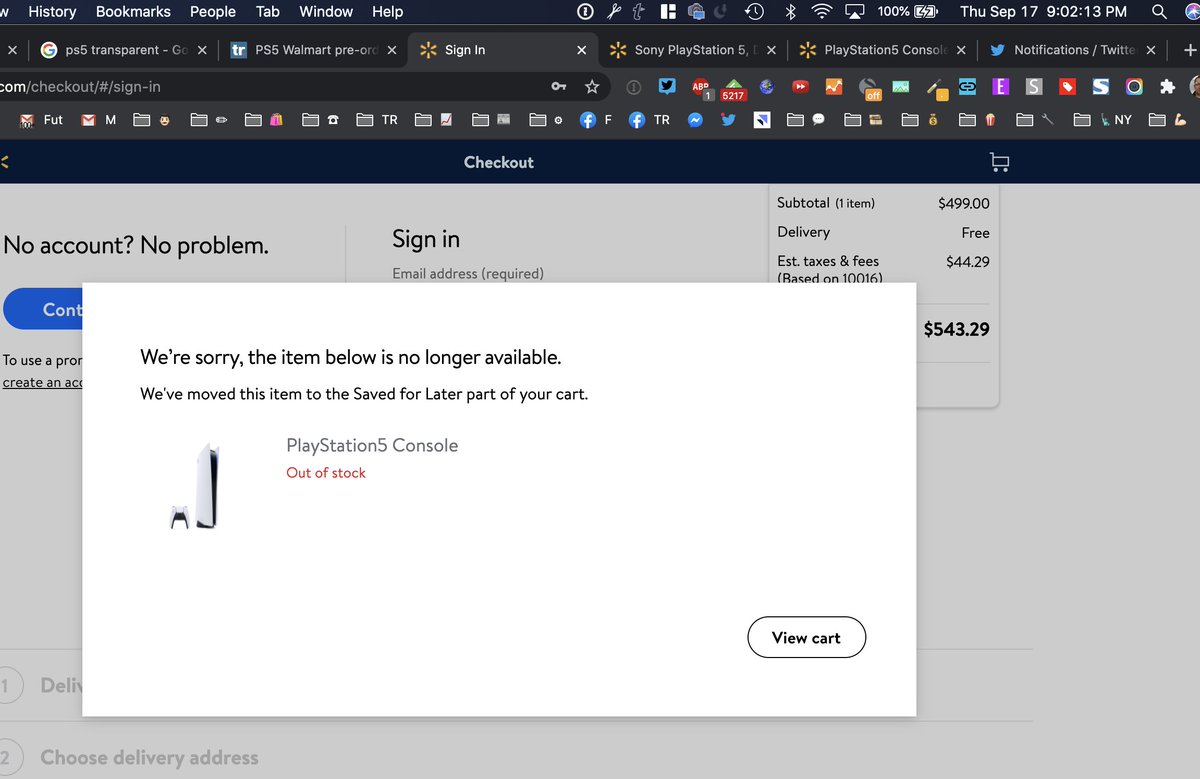Open the flexed bicep bookmarks folder
1200x779 pixels.
pyautogui.click(x=1169, y=119)
